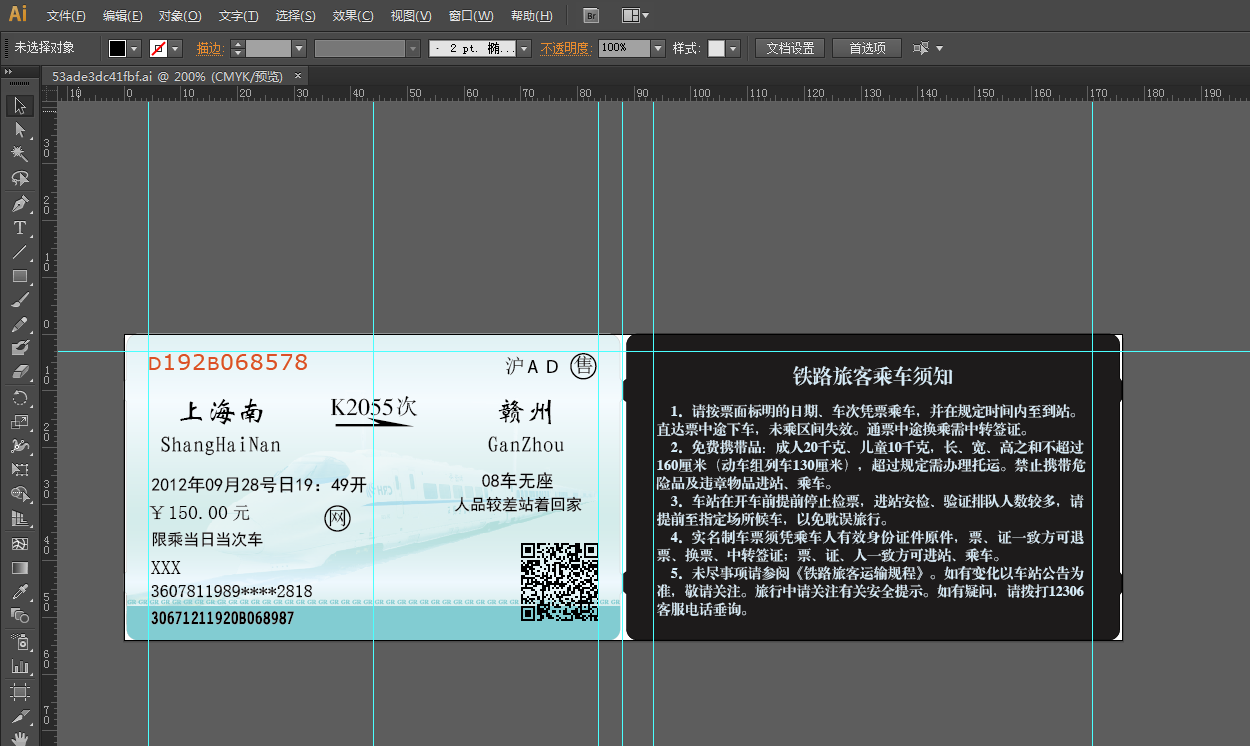Open the 视图(V) menu
1250x746 pixels.
pos(411,16)
